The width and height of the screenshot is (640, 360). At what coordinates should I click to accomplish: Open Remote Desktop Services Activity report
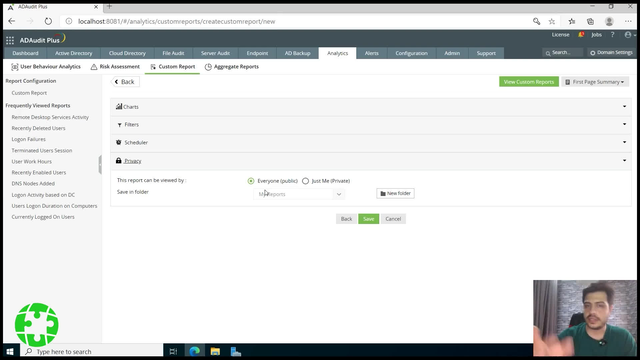(x=50, y=117)
